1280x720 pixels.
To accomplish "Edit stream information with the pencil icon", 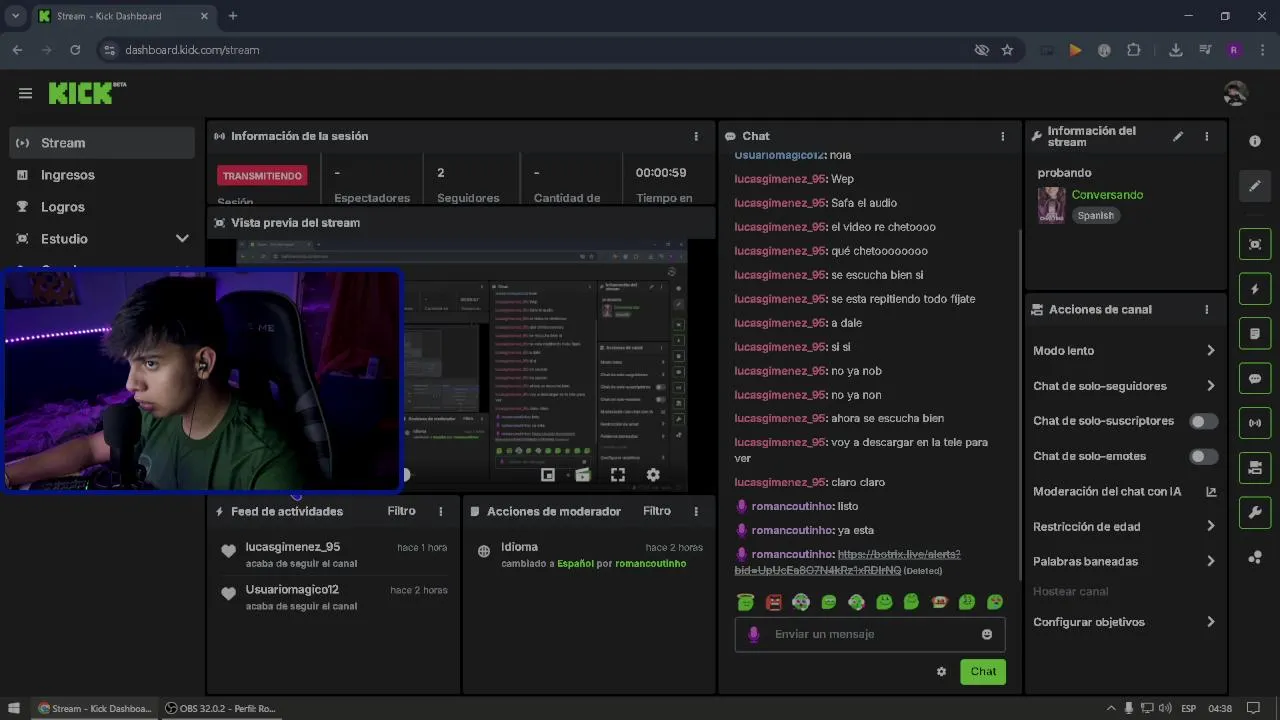I will [x=1178, y=137].
